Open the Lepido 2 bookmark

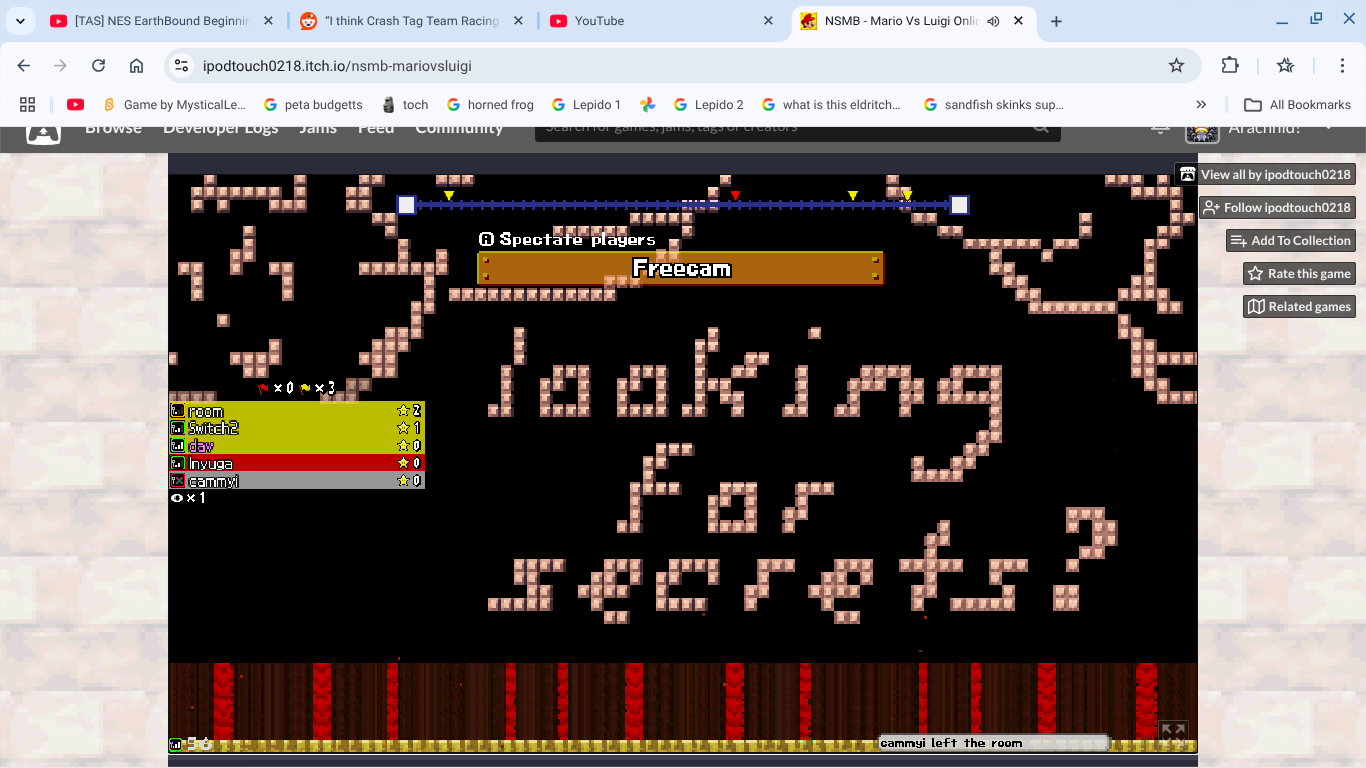(709, 105)
